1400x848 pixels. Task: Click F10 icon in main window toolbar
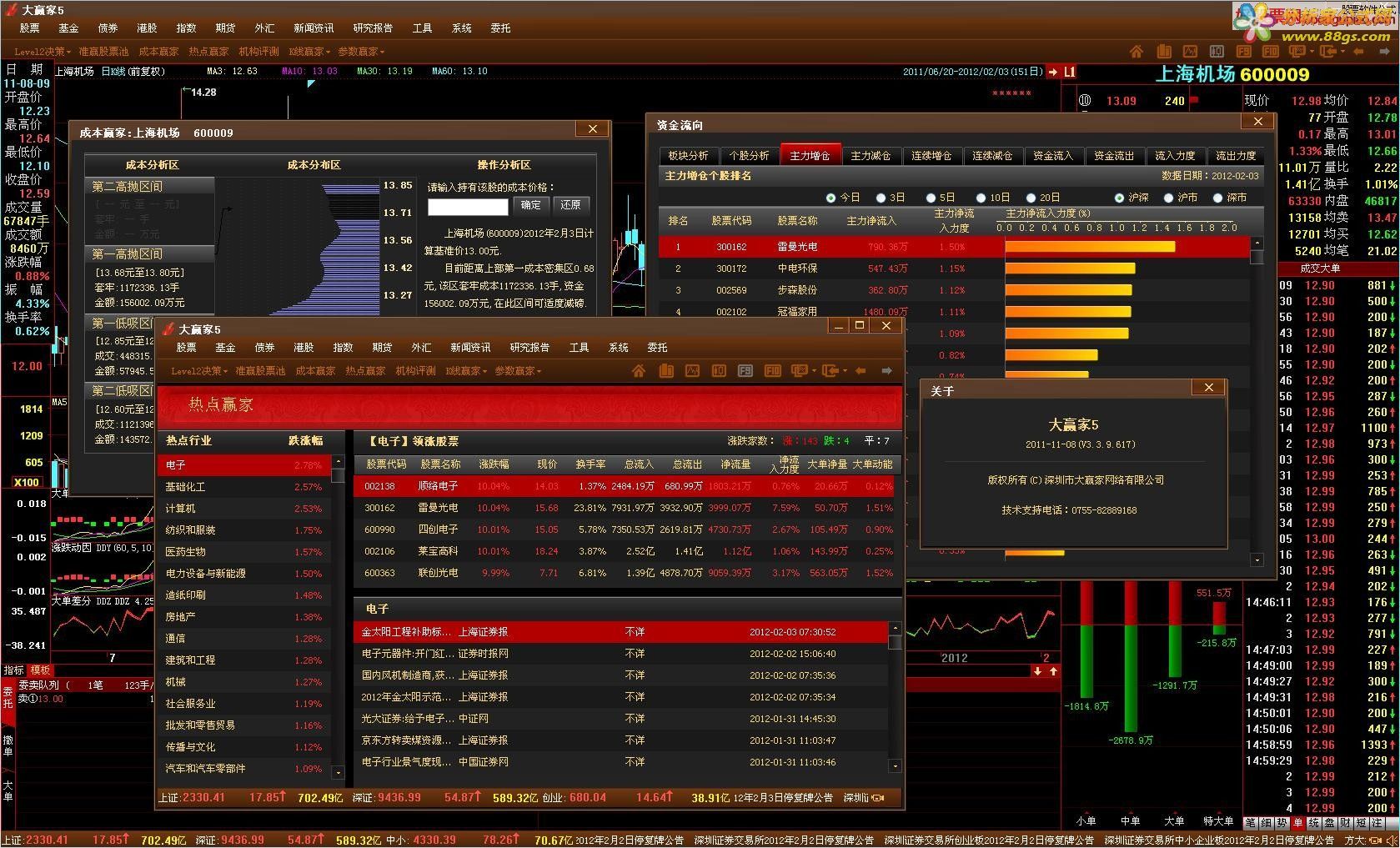1271,52
